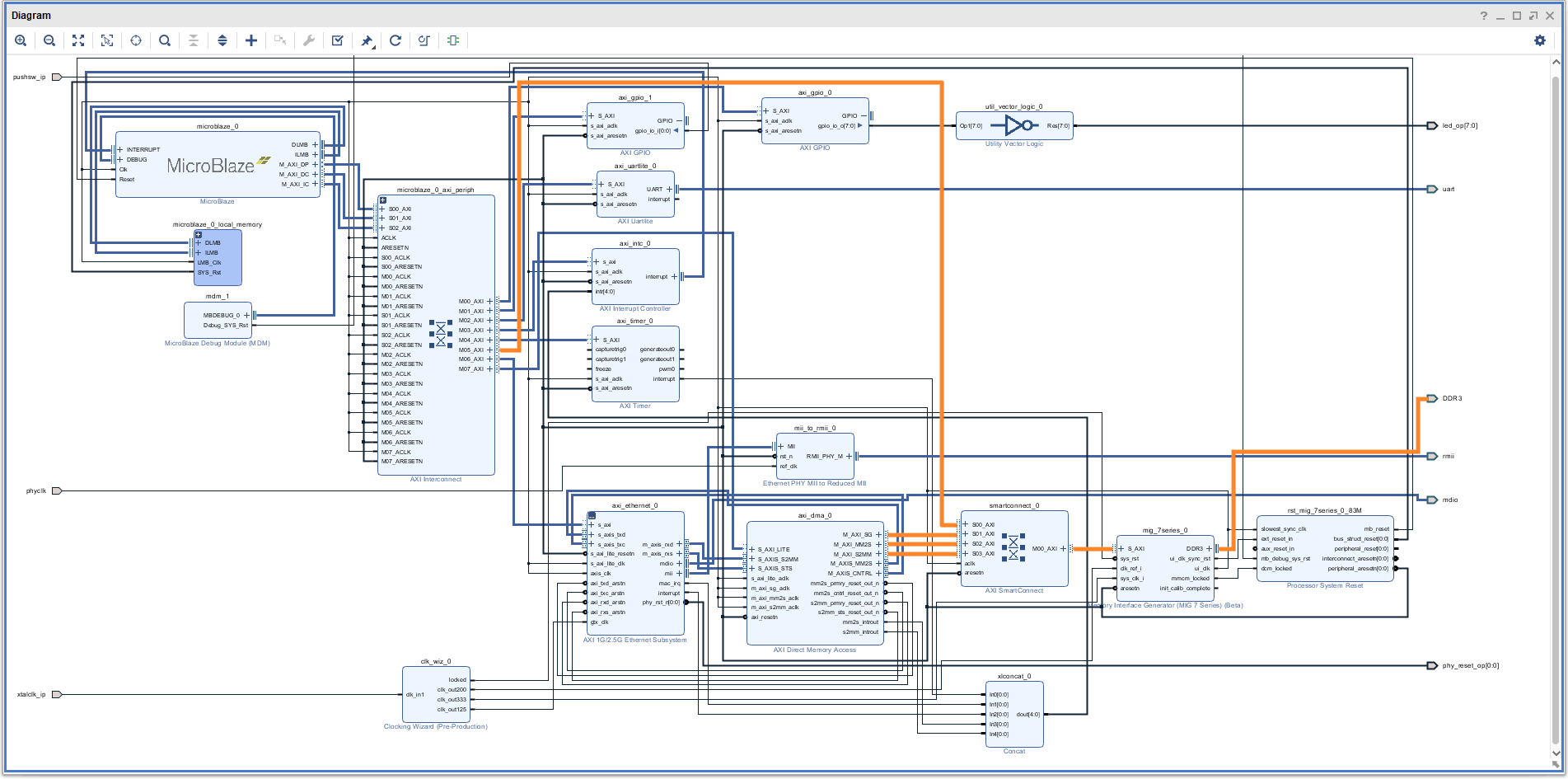Click the Zoom In magnifier icon
The height and width of the screenshot is (779, 1568).
pyautogui.click(x=21, y=40)
